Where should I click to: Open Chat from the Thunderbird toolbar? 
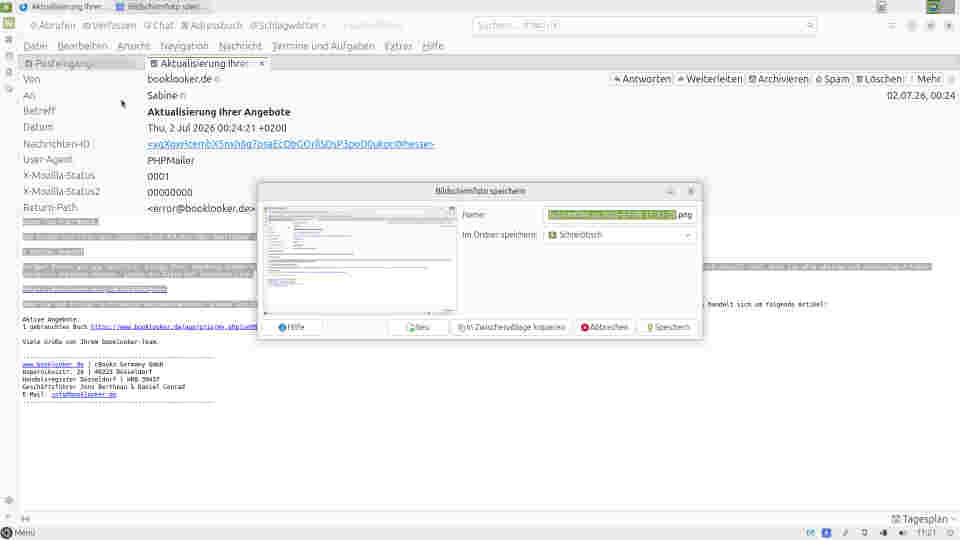pyautogui.click(x=159, y=26)
